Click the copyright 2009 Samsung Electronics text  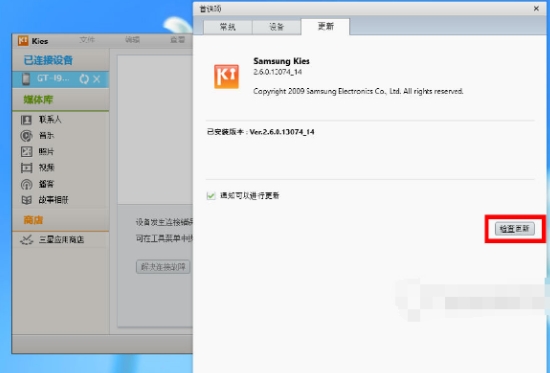coord(358,91)
